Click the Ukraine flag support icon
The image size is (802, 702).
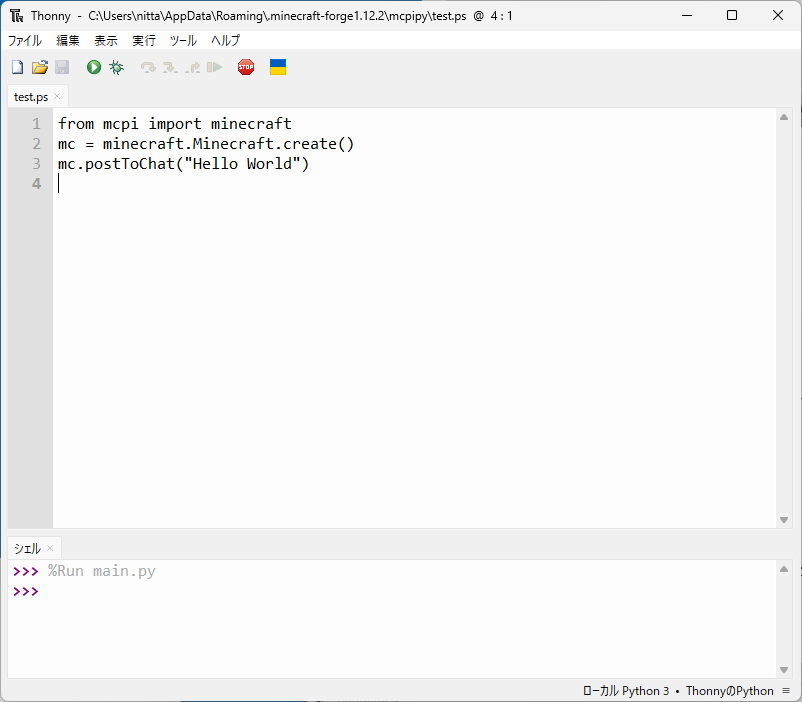(278, 67)
